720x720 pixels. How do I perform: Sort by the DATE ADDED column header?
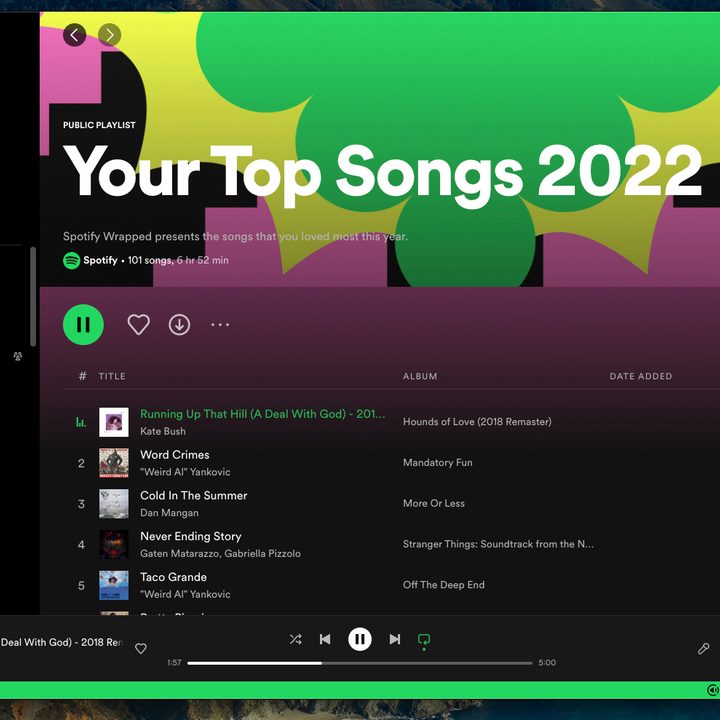tap(641, 376)
